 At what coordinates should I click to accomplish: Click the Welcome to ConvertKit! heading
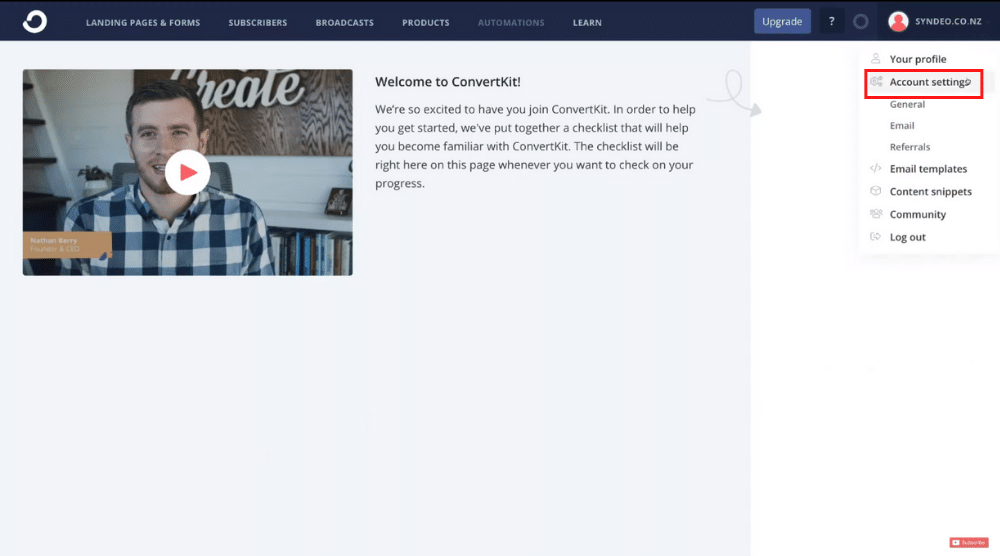(x=448, y=82)
